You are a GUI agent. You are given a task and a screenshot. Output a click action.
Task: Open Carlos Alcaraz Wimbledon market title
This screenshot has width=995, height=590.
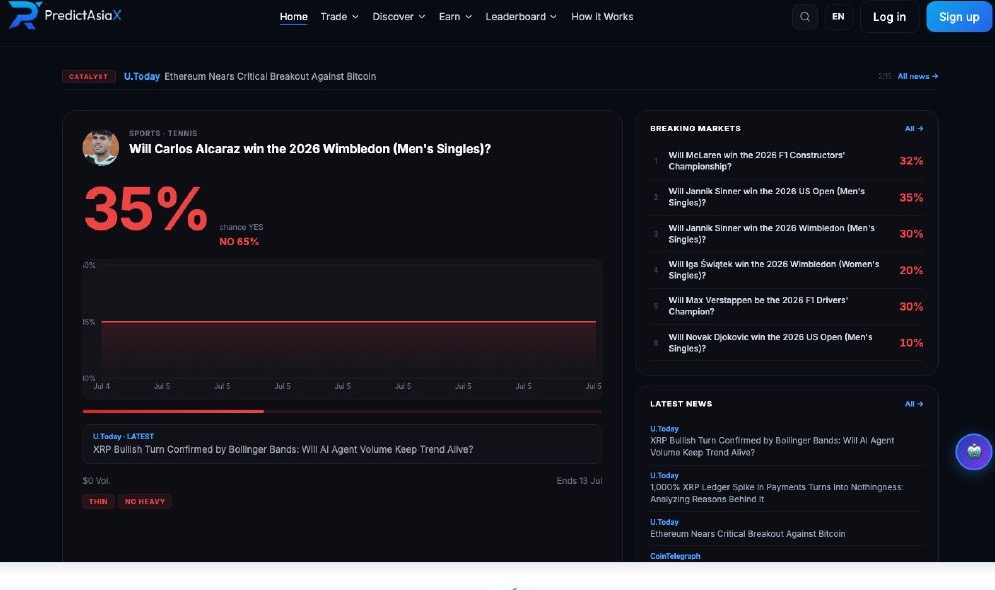[310, 148]
